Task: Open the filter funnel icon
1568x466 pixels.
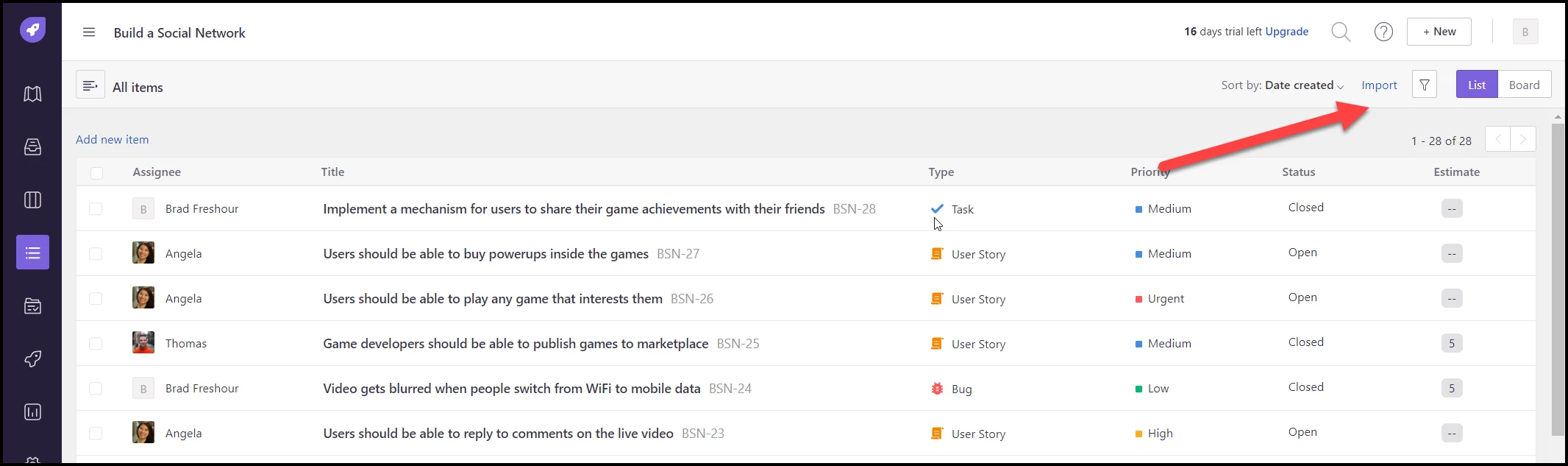Action: [x=1425, y=85]
